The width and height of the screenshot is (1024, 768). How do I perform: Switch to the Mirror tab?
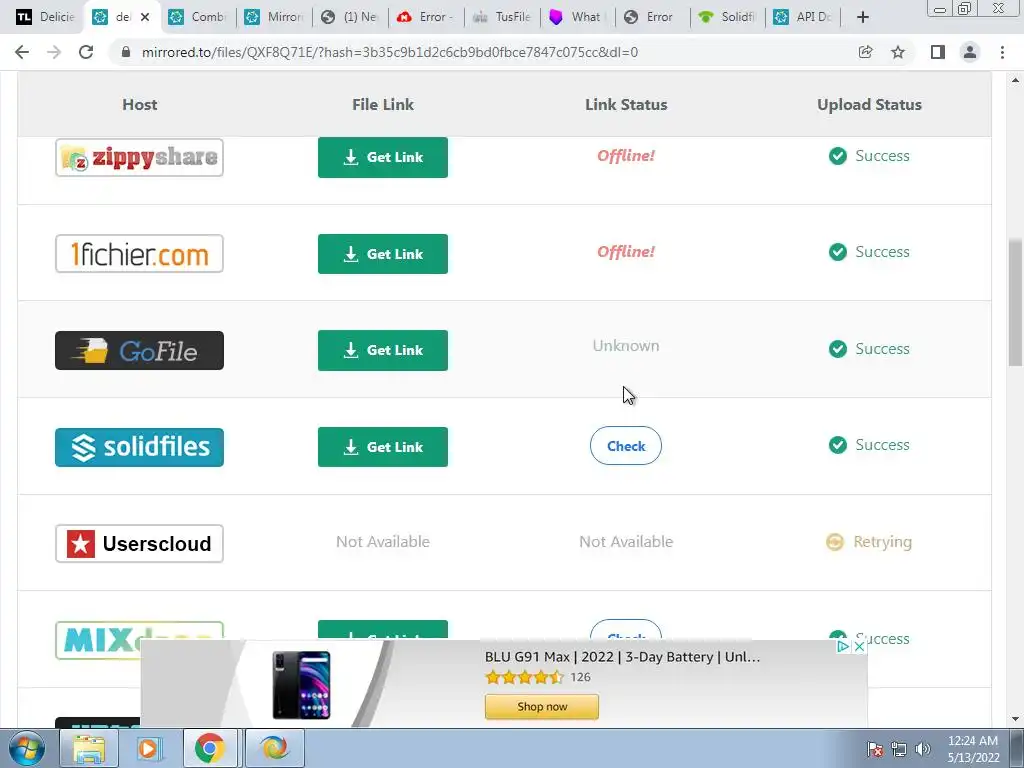point(274,17)
